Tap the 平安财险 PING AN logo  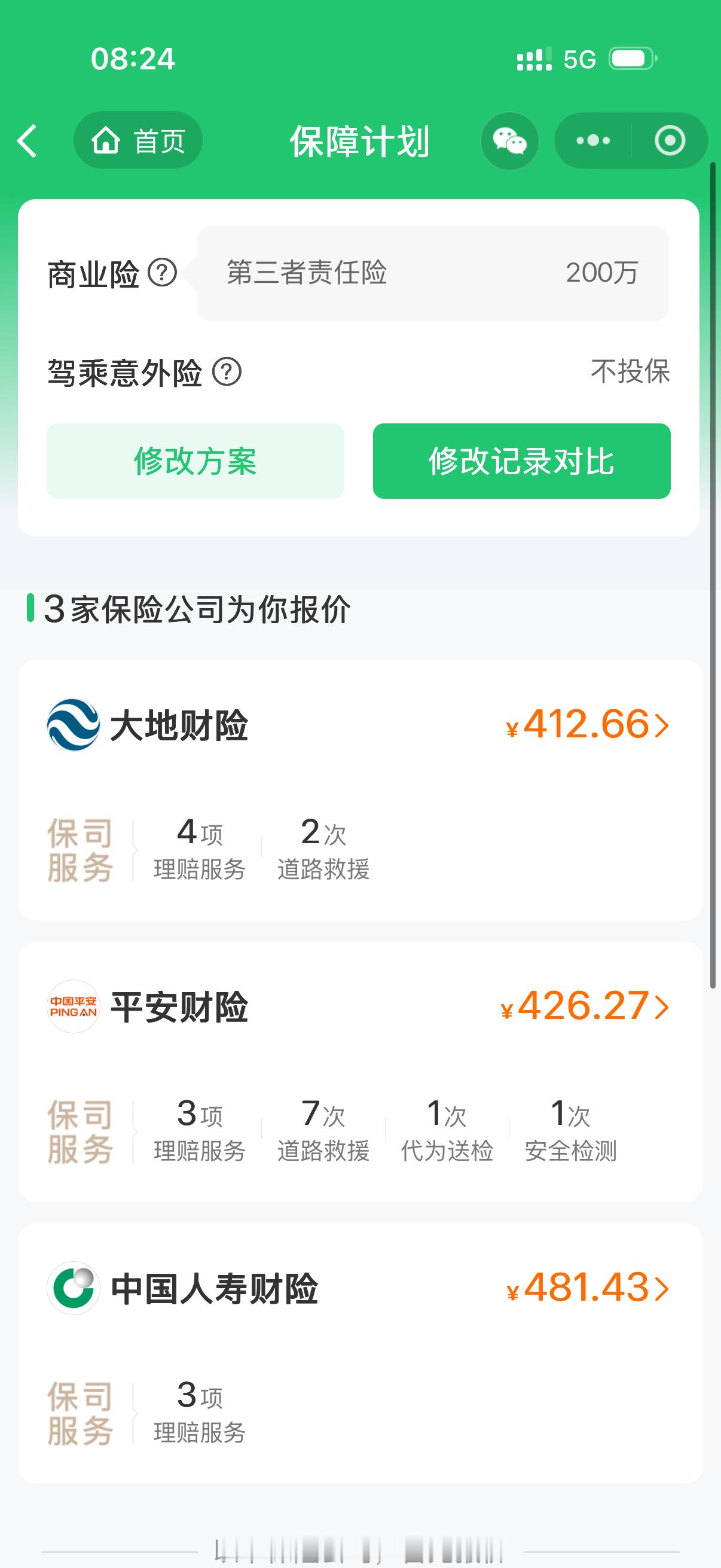[74, 1006]
